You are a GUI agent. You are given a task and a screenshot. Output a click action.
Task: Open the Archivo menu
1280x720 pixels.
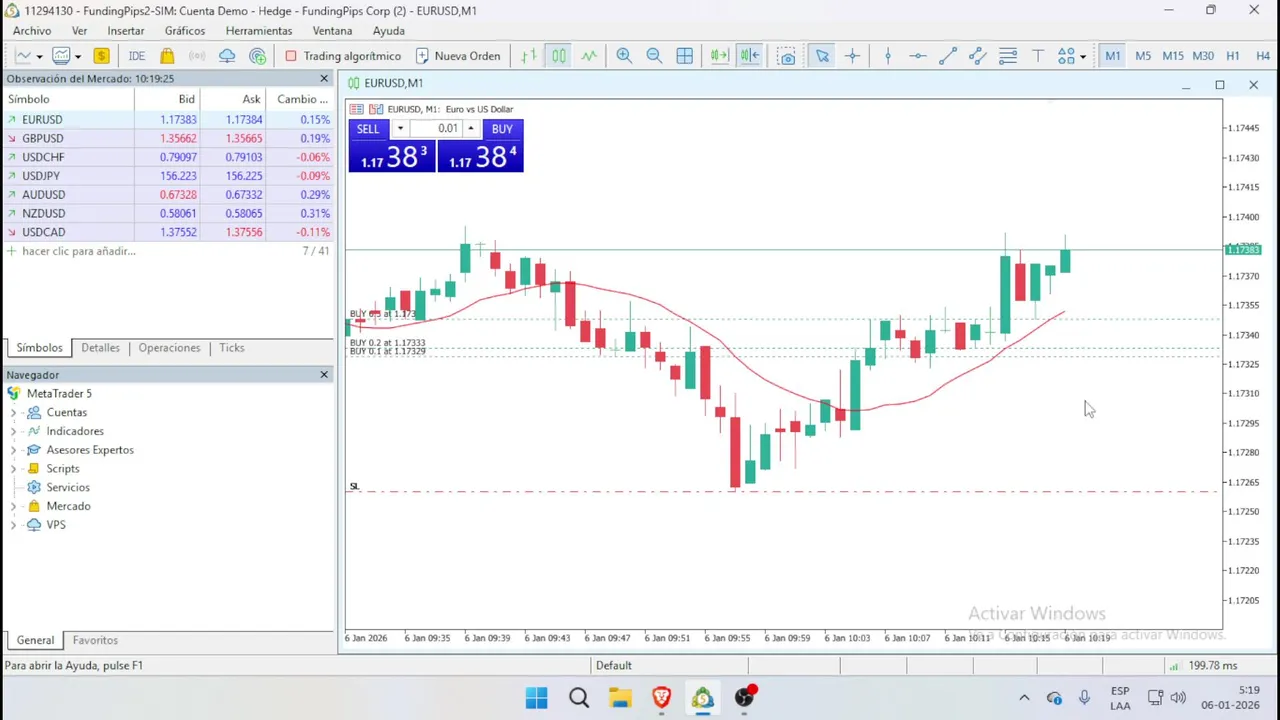click(x=32, y=31)
